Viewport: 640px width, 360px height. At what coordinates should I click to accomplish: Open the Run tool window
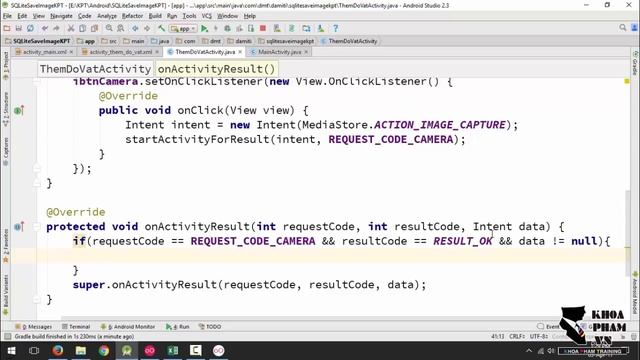(178, 327)
